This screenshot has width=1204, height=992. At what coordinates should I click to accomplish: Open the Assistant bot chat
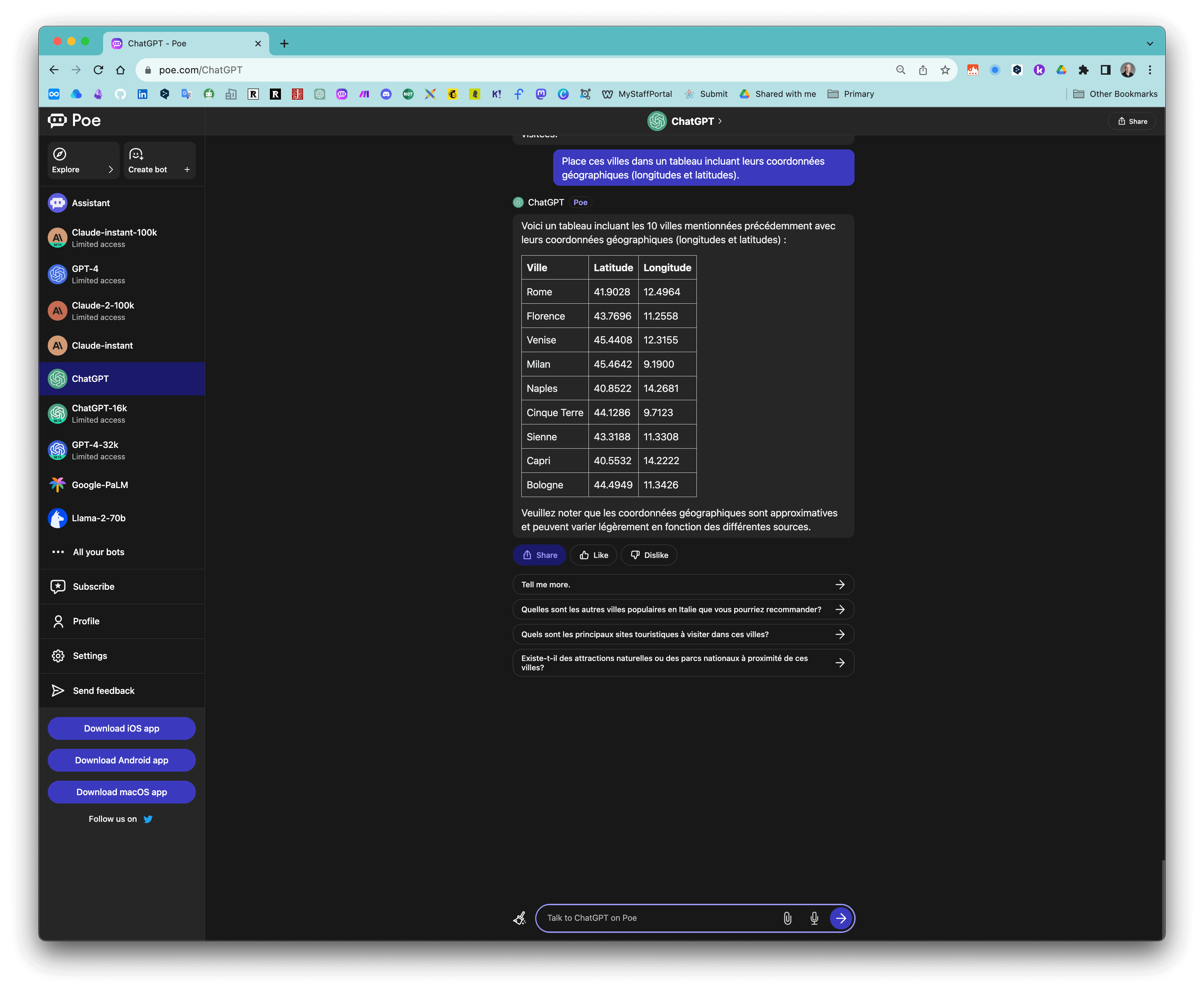coord(122,203)
